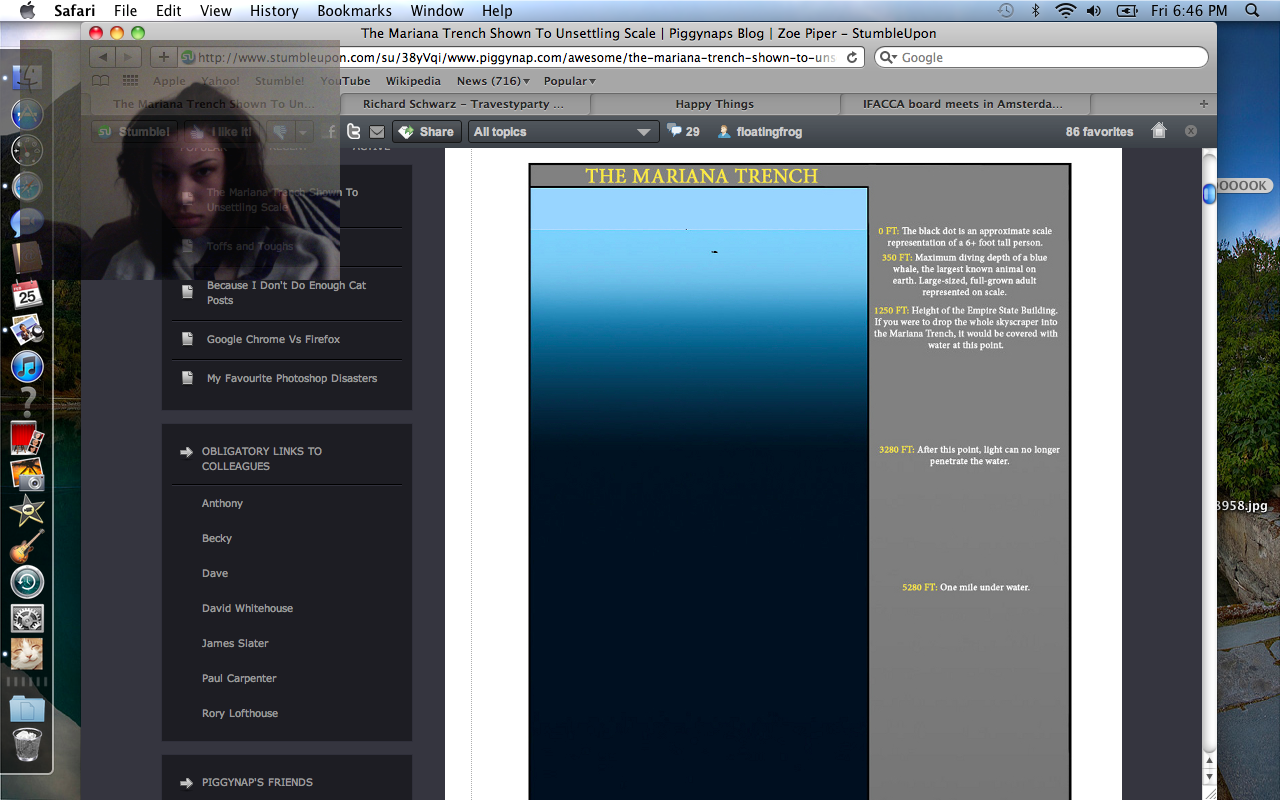
Task: Click the Share button in StumbleUpon bar
Action: coord(427,132)
